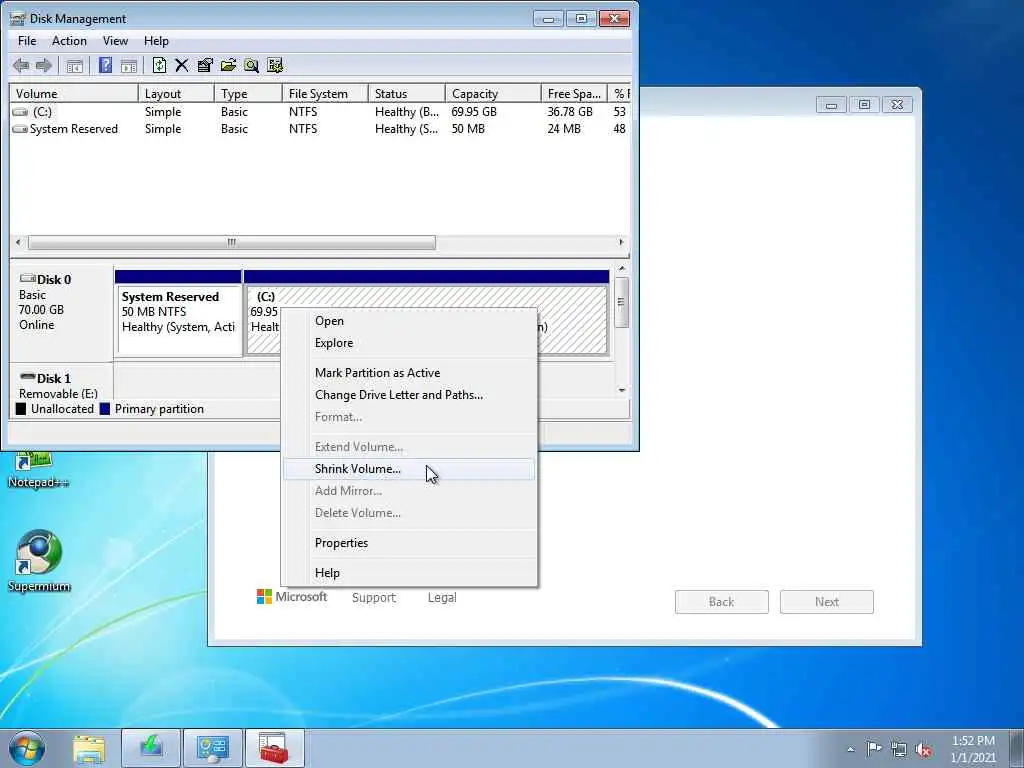
Task: Click the black X Delete toolbar icon
Action: [x=182, y=65]
